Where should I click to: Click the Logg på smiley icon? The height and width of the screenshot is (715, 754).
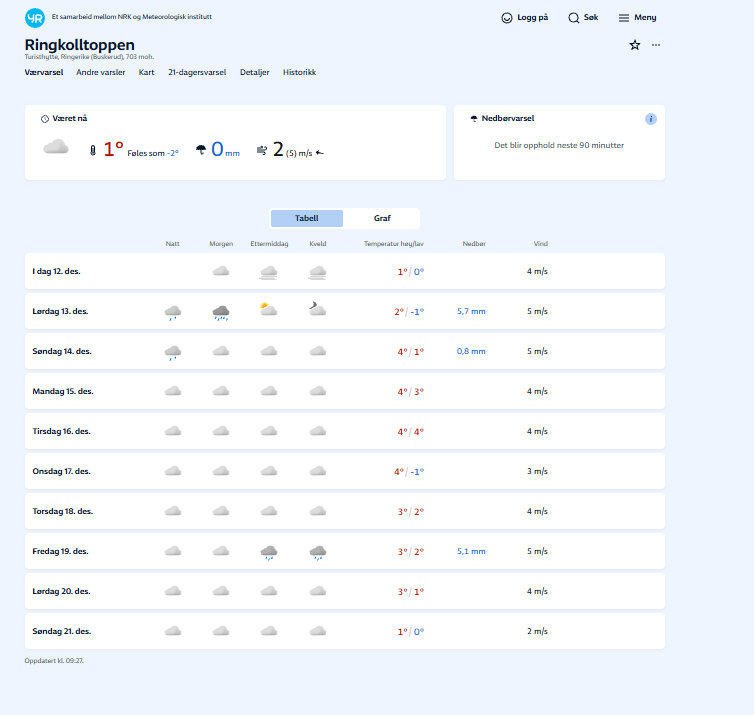[x=507, y=18]
